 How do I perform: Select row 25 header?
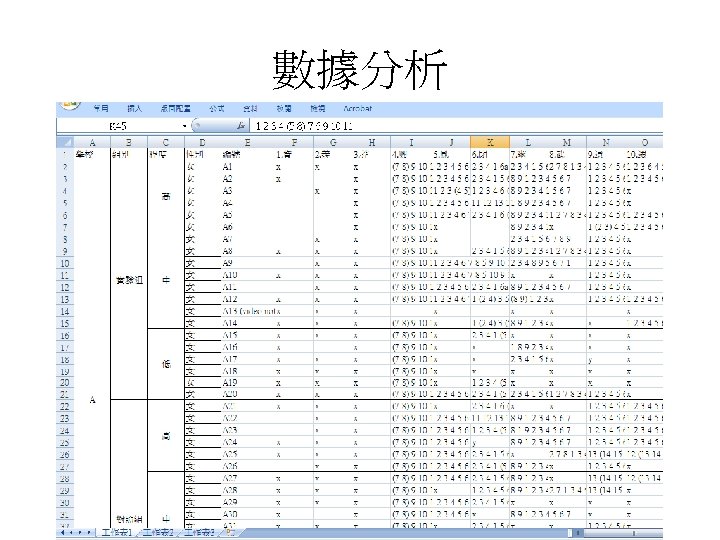point(65,443)
